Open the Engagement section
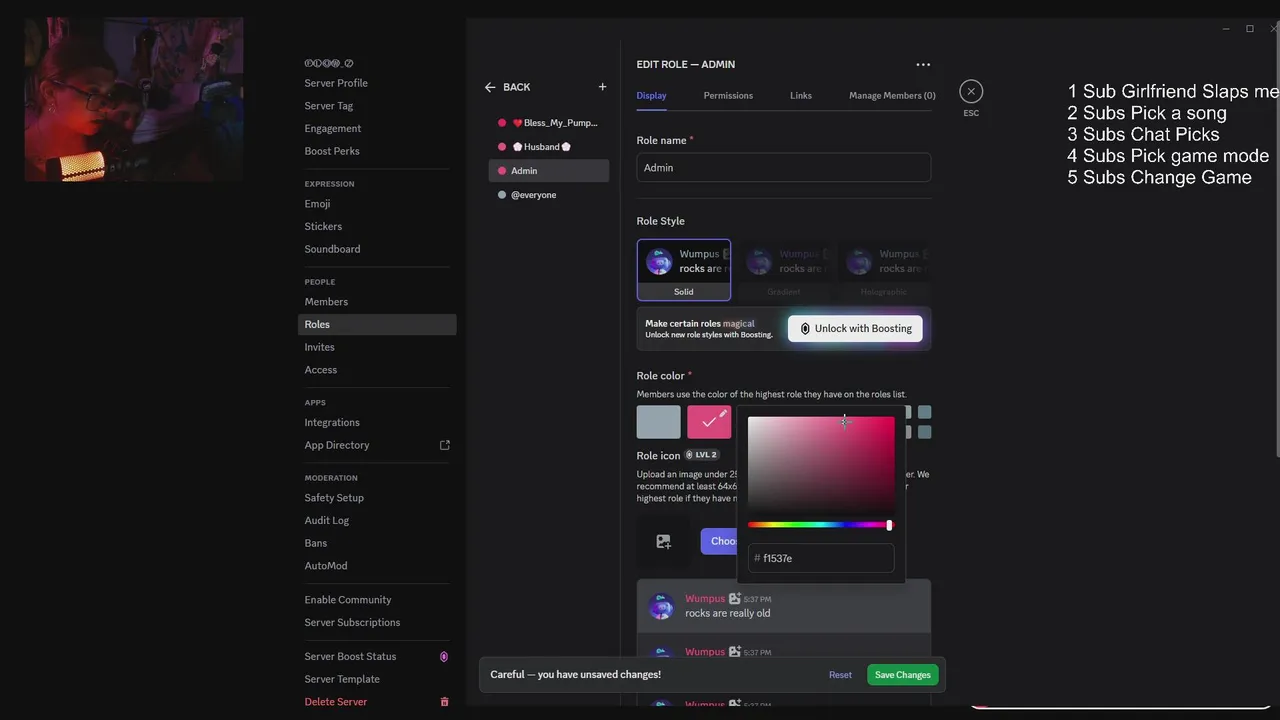Image resolution: width=1280 pixels, height=720 pixels. point(333,128)
